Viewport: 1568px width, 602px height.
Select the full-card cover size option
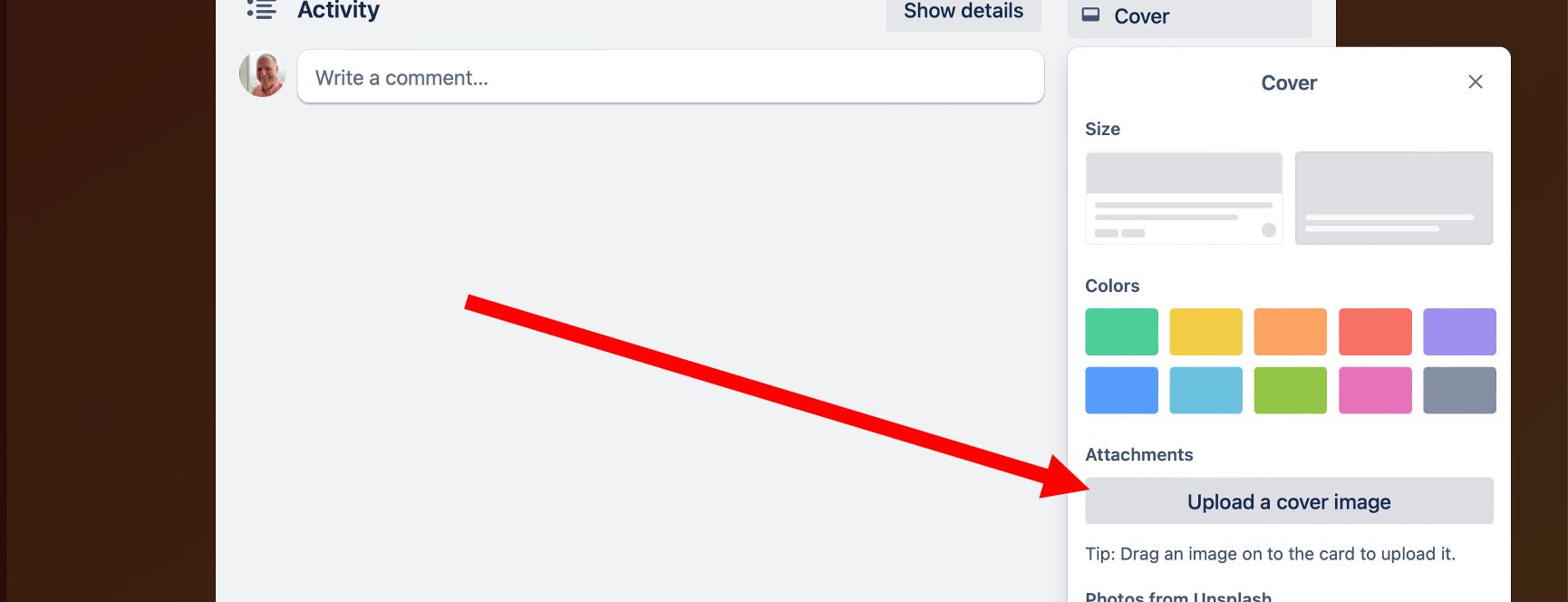(x=1394, y=198)
